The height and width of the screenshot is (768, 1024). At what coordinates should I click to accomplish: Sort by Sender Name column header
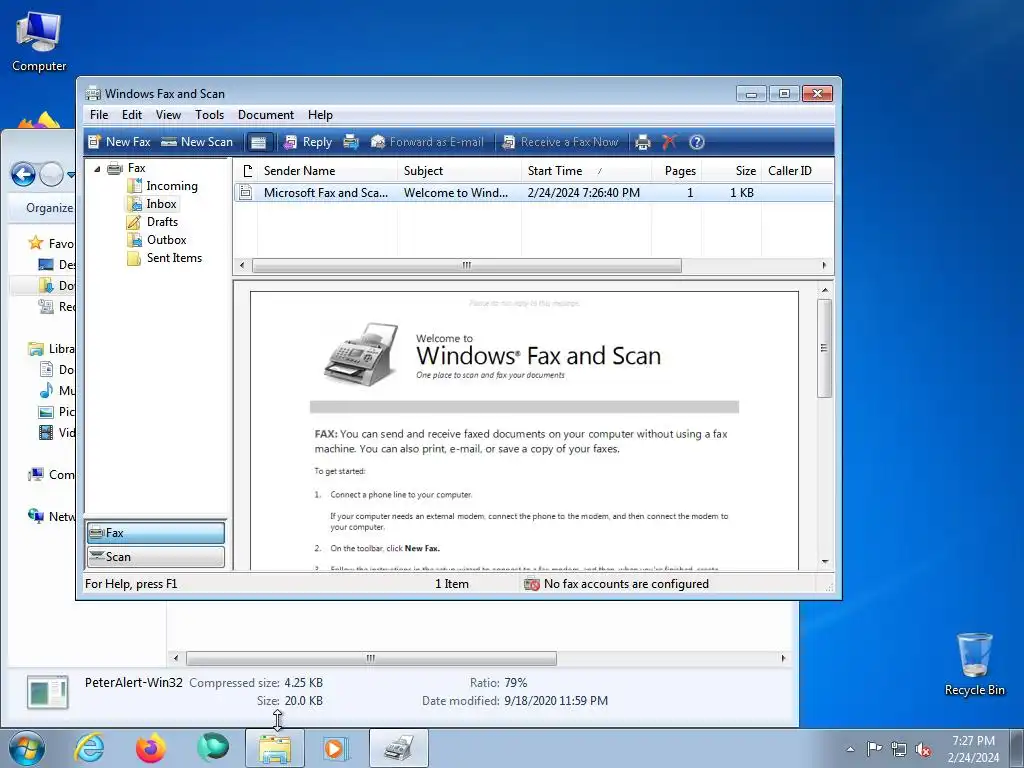327,171
